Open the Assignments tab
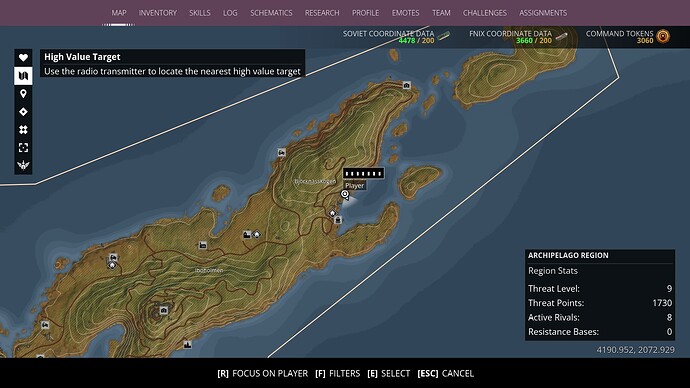The image size is (690, 388). tap(543, 13)
